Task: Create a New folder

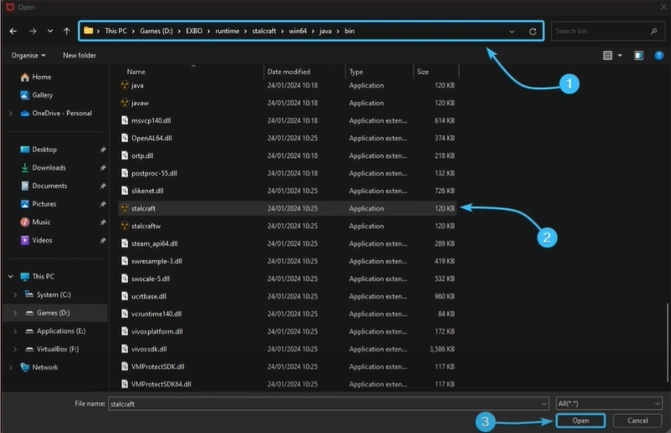Action: coord(79,56)
